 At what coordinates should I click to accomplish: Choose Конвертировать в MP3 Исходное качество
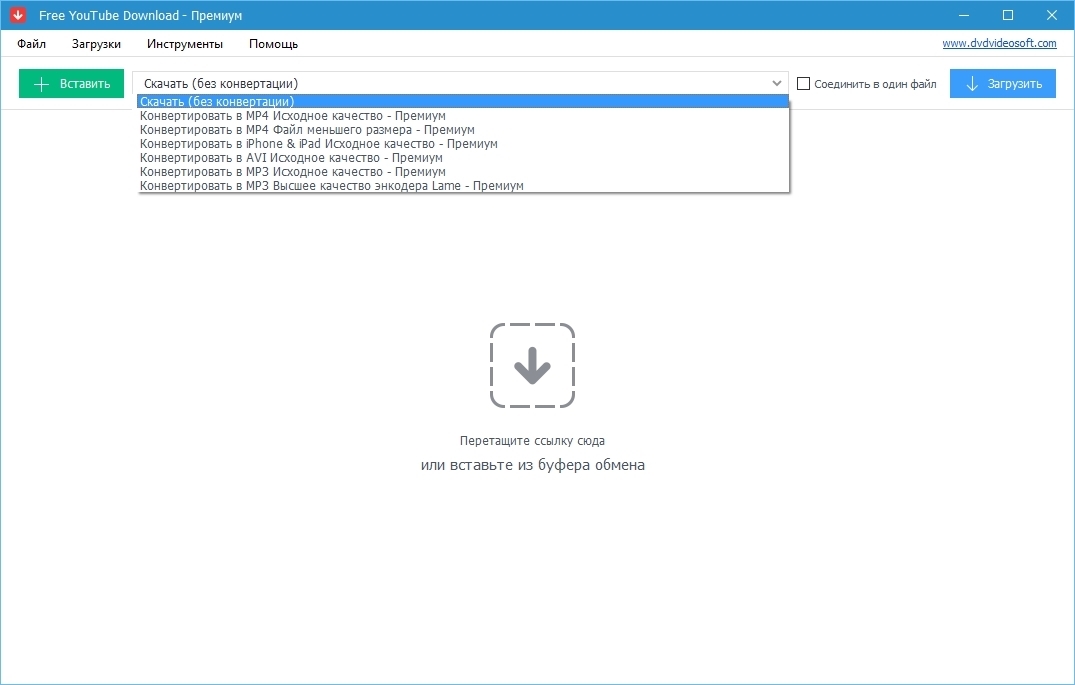coord(463,171)
